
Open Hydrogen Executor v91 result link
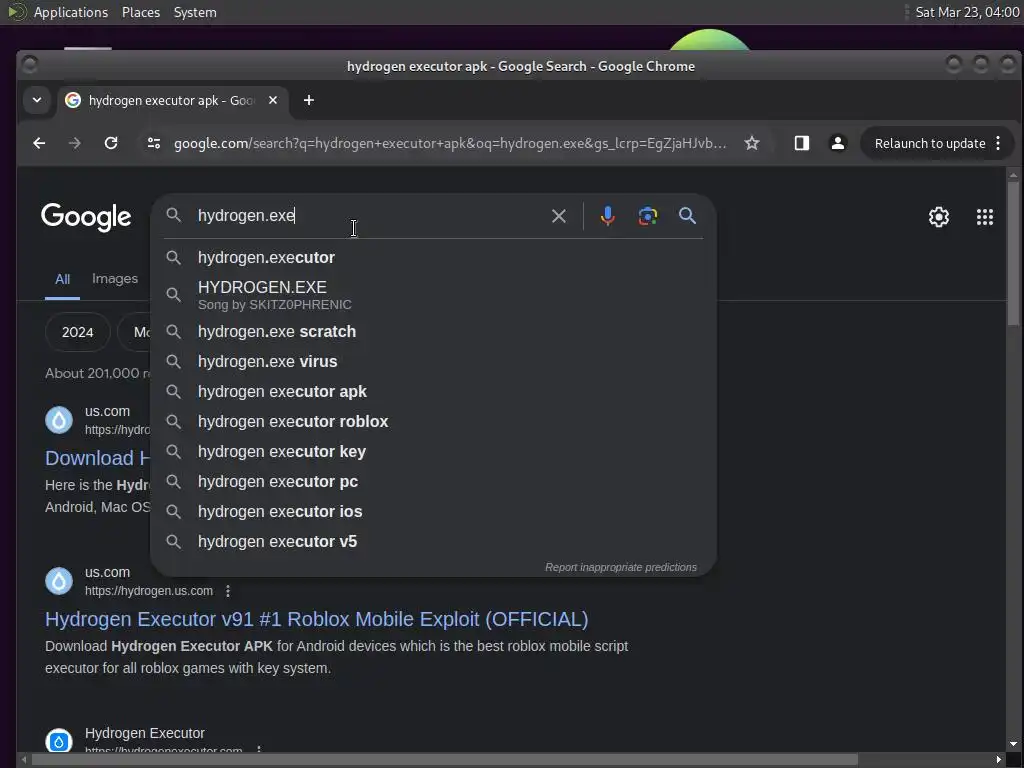tap(317, 619)
